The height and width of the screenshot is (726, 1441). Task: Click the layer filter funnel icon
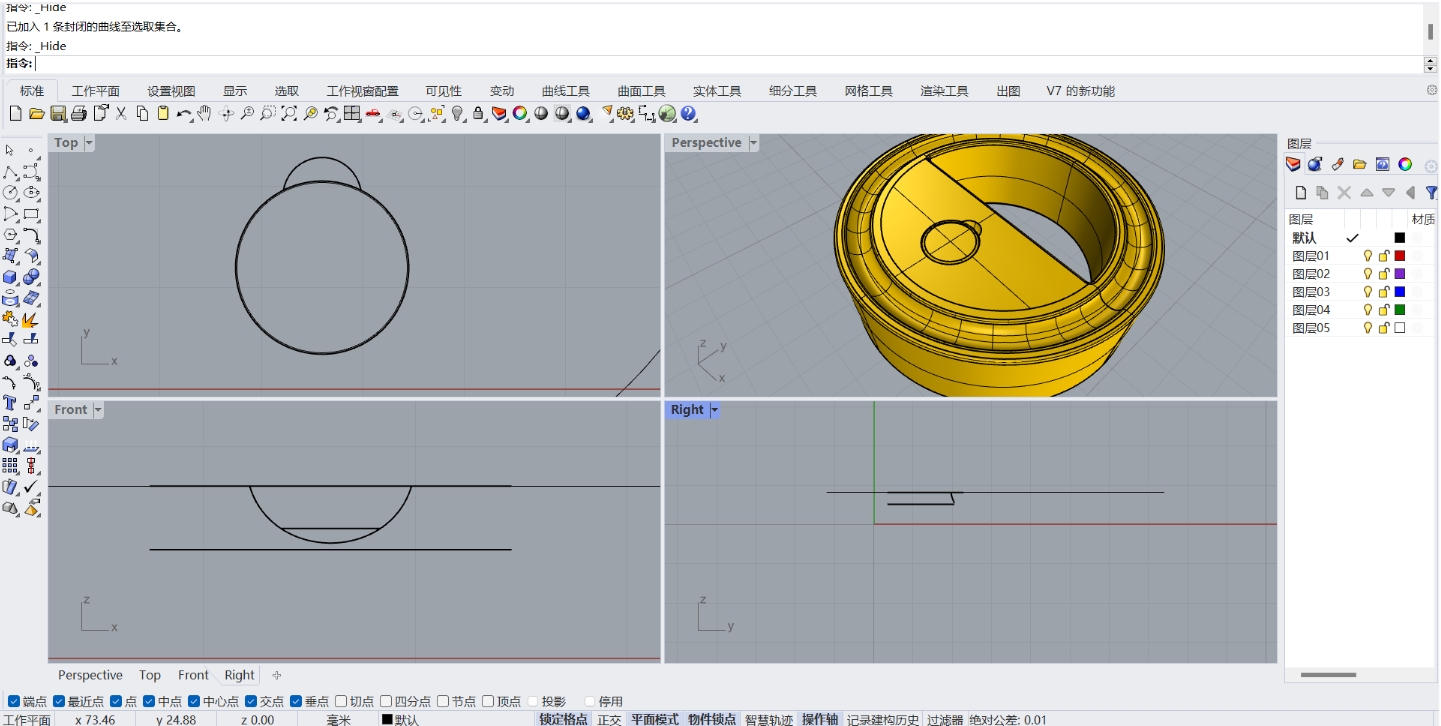point(1431,192)
